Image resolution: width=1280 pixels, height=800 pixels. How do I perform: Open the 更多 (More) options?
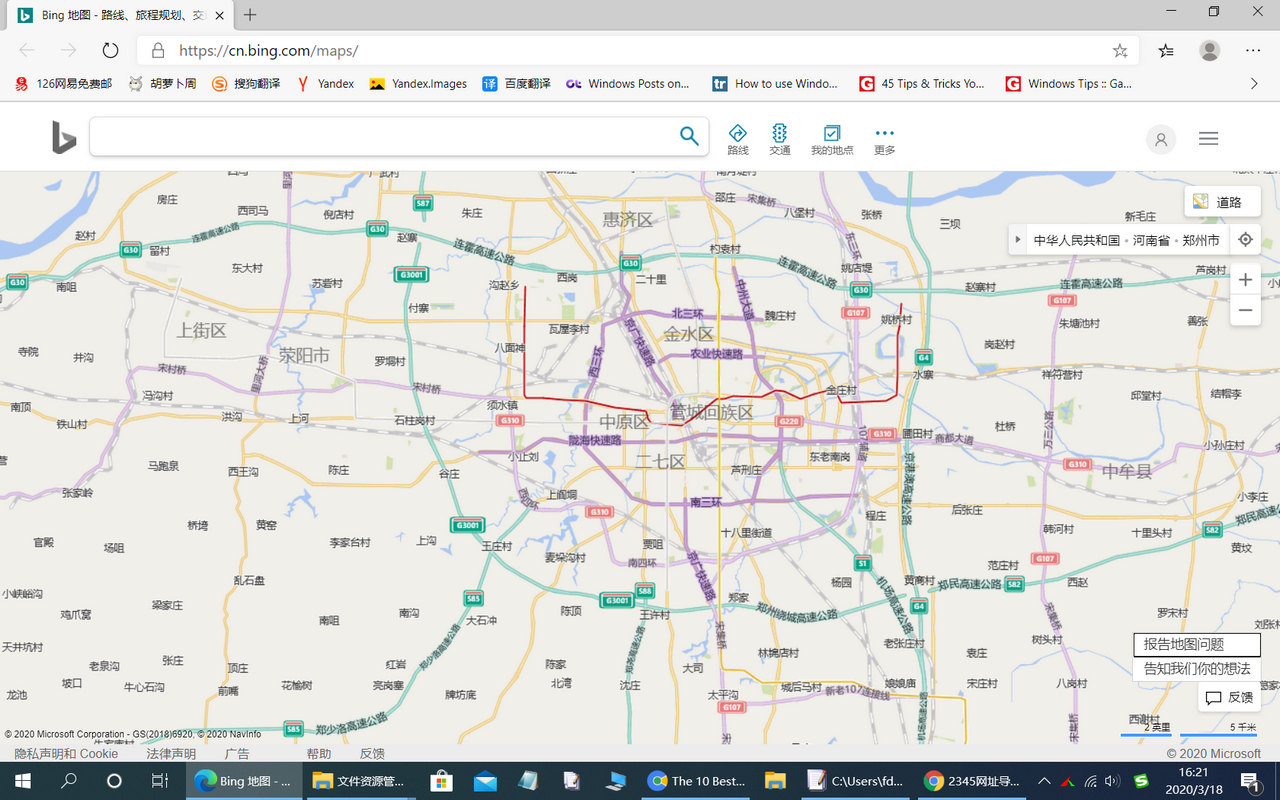pos(883,137)
